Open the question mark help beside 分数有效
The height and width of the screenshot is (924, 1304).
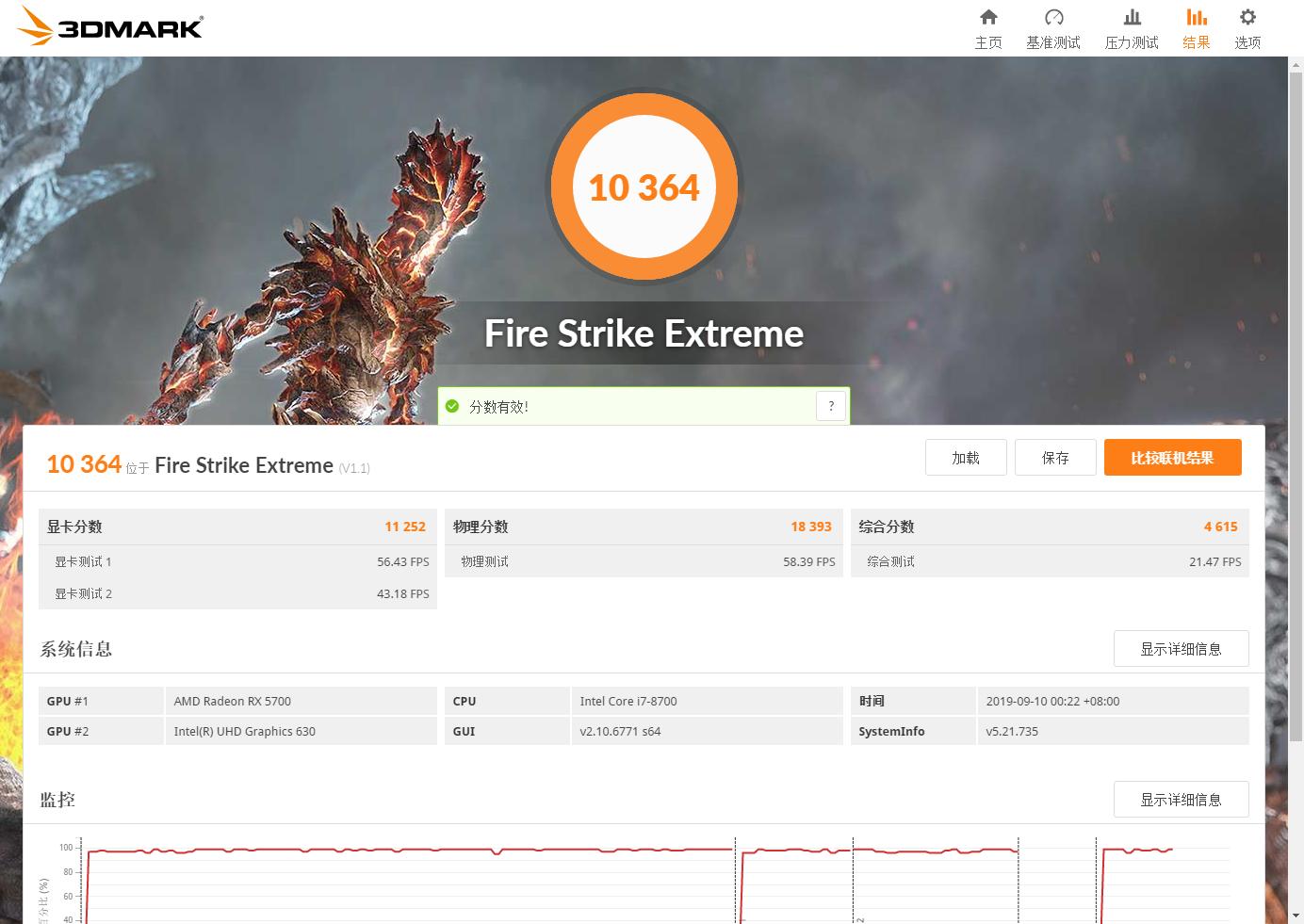pos(830,405)
